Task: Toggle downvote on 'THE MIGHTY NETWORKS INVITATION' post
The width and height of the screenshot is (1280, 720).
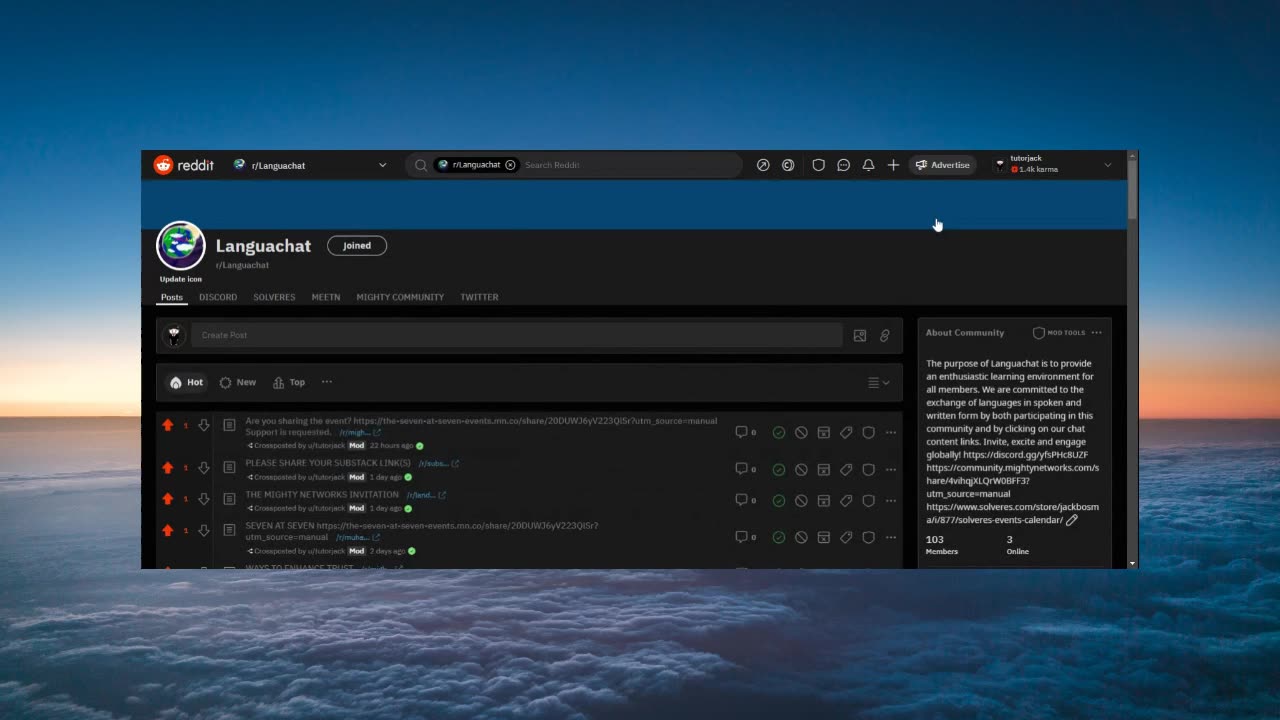Action: click(203, 498)
